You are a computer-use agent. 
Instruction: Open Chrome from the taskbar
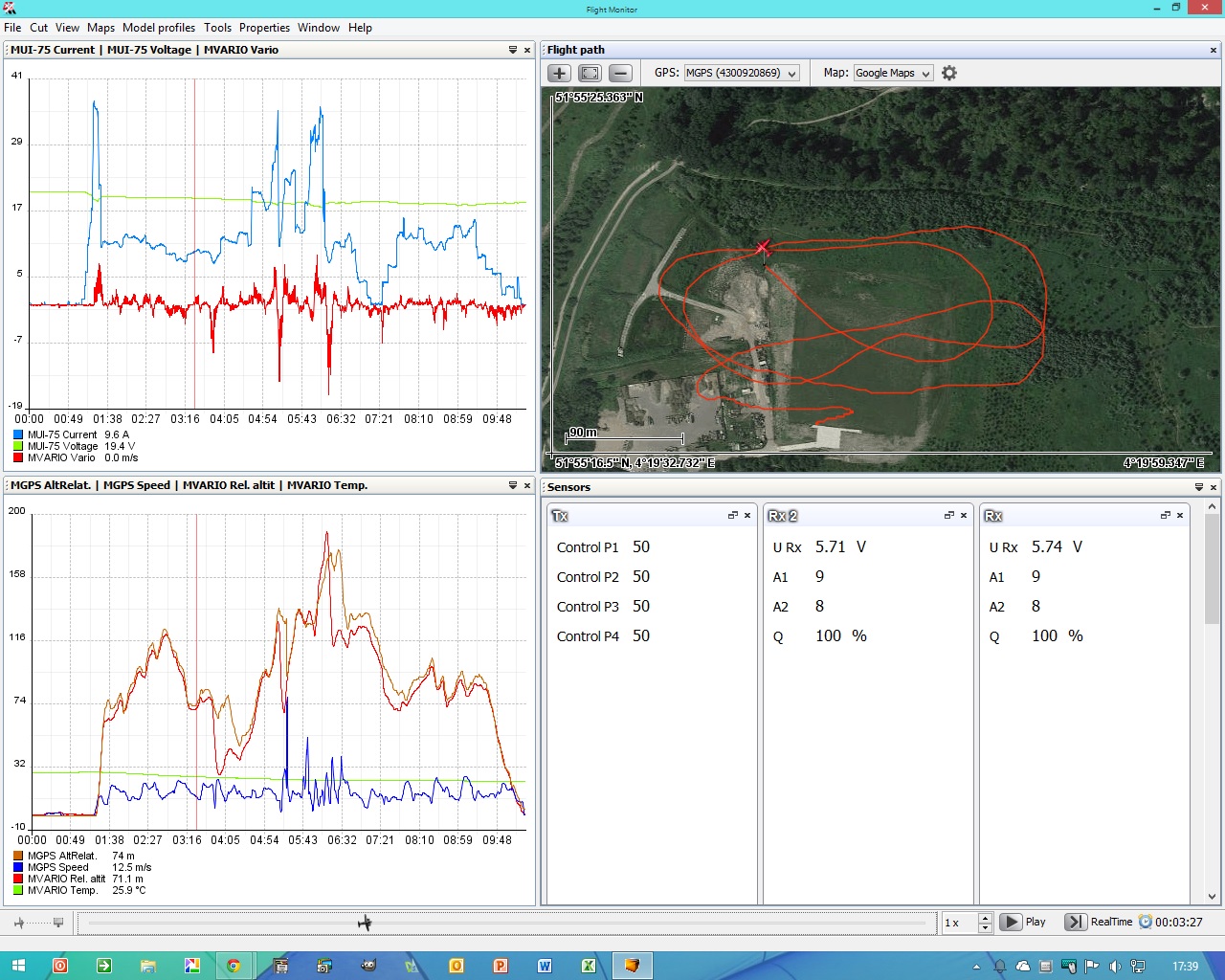(233, 966)
